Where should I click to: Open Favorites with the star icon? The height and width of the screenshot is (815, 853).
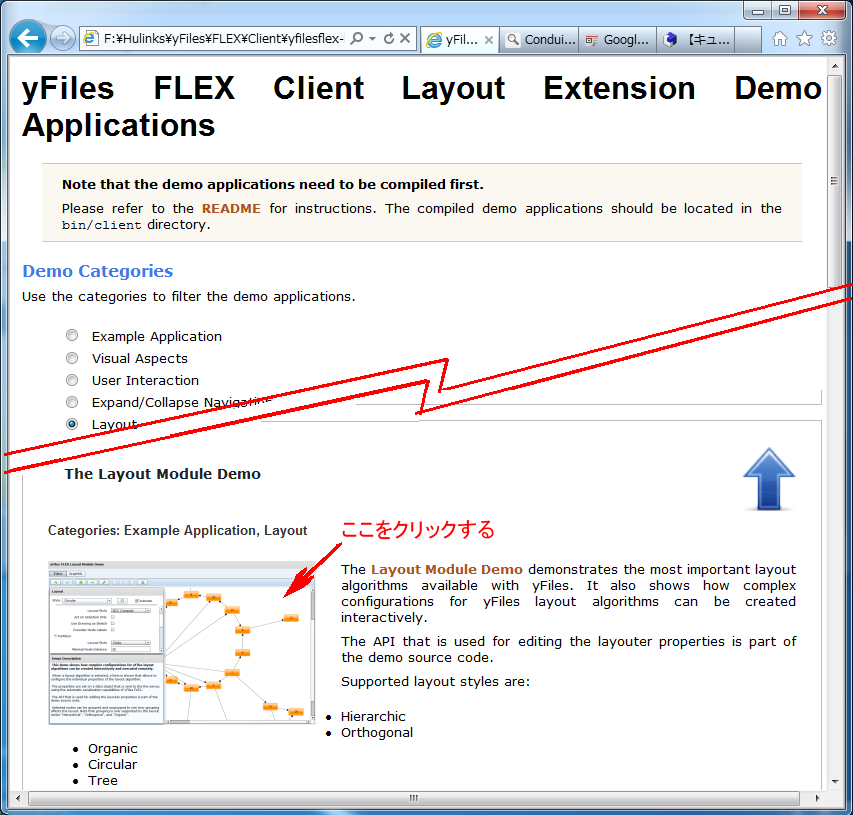[x=805, y=39]
